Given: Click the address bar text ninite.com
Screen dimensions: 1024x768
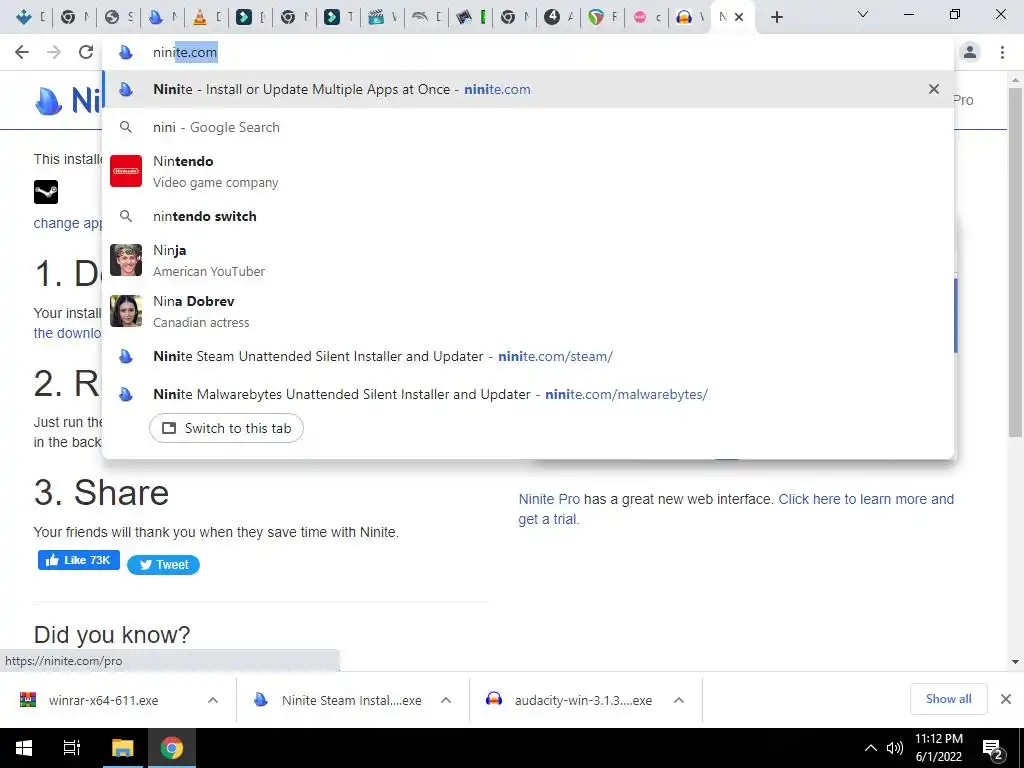Looking at the screenshot, I should pyautogui.click(x=185, y=52).
